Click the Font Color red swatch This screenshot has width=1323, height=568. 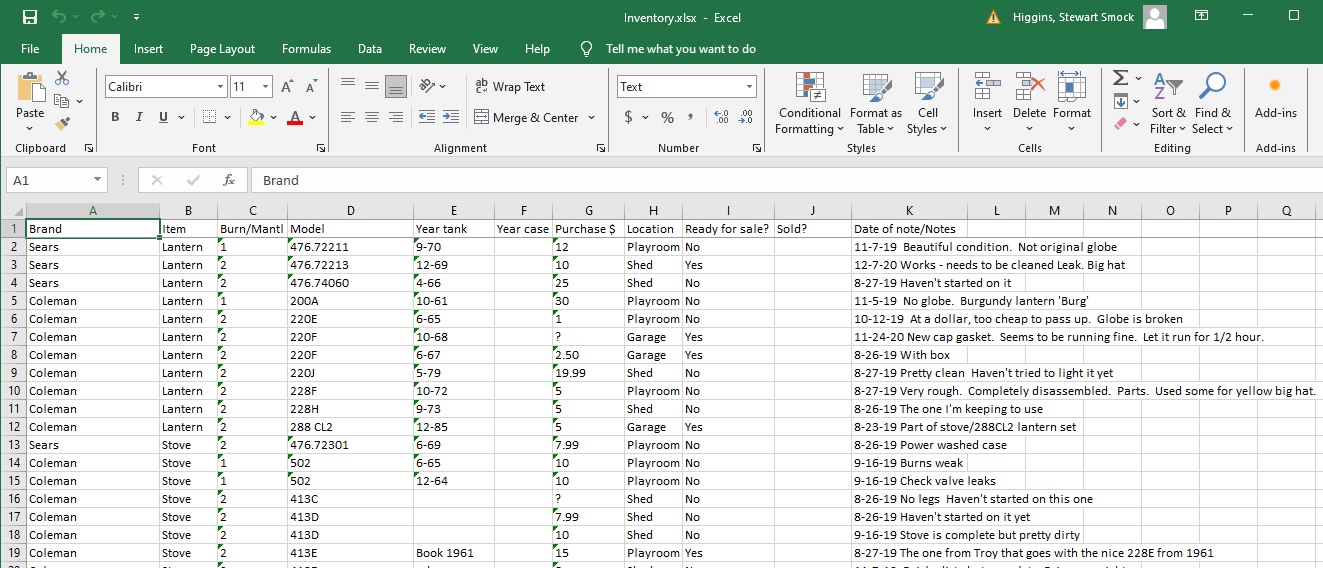tap(294, 117)
